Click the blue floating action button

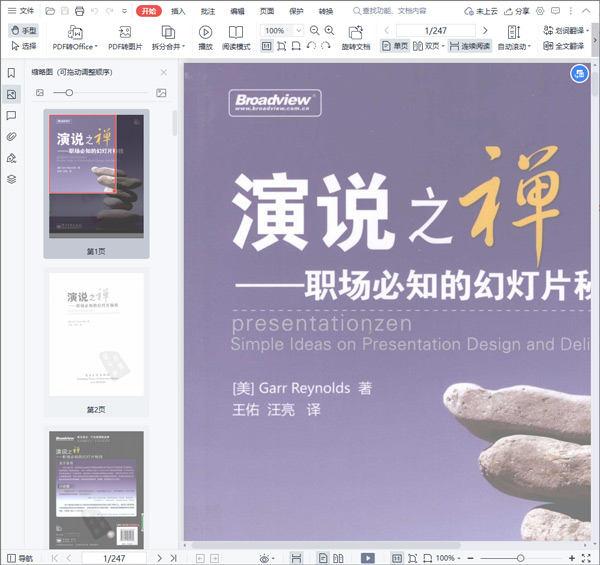pyautogui.click(x=579, y=74)
